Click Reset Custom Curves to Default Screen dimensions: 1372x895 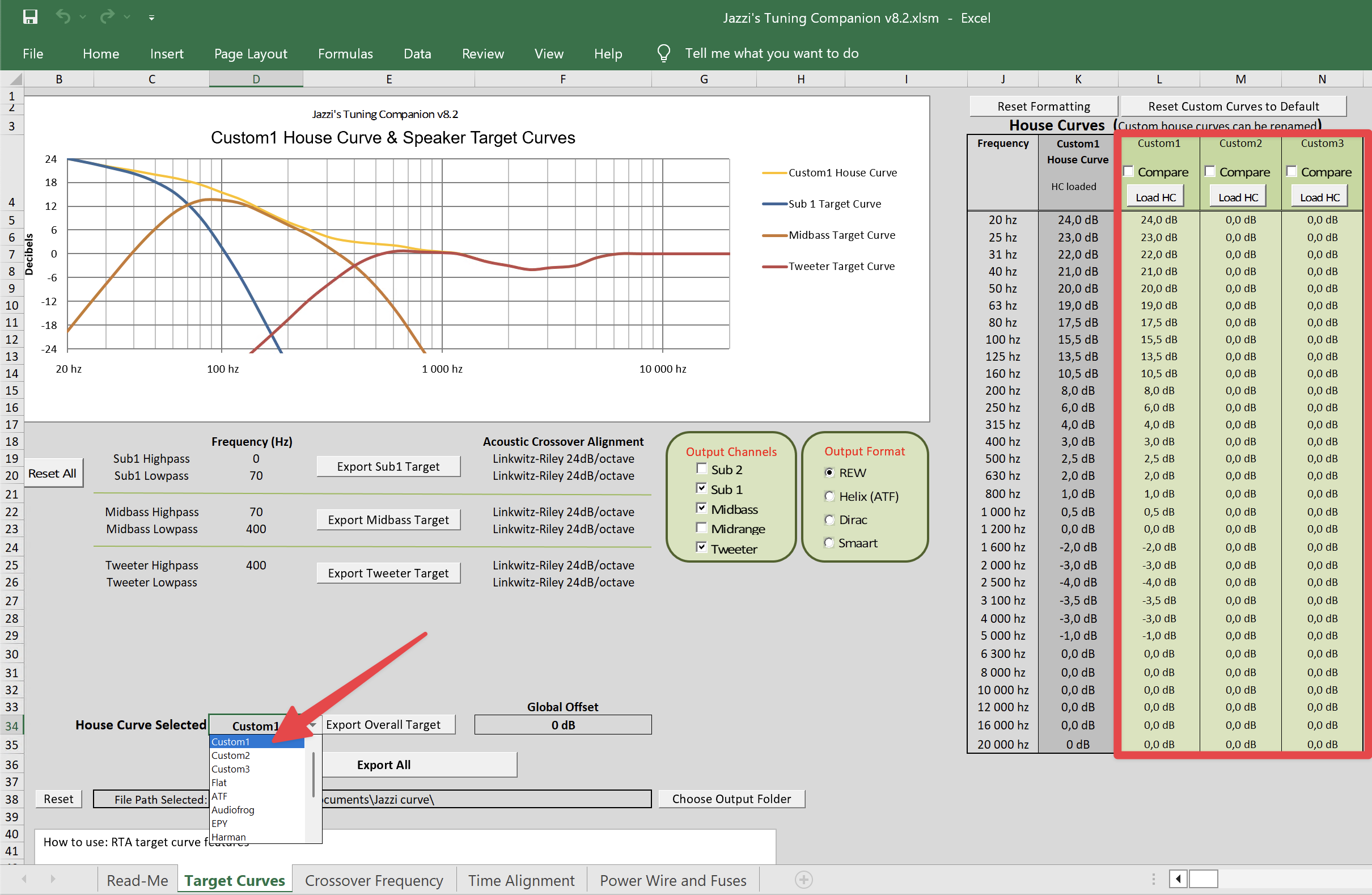pos(1233,106)
